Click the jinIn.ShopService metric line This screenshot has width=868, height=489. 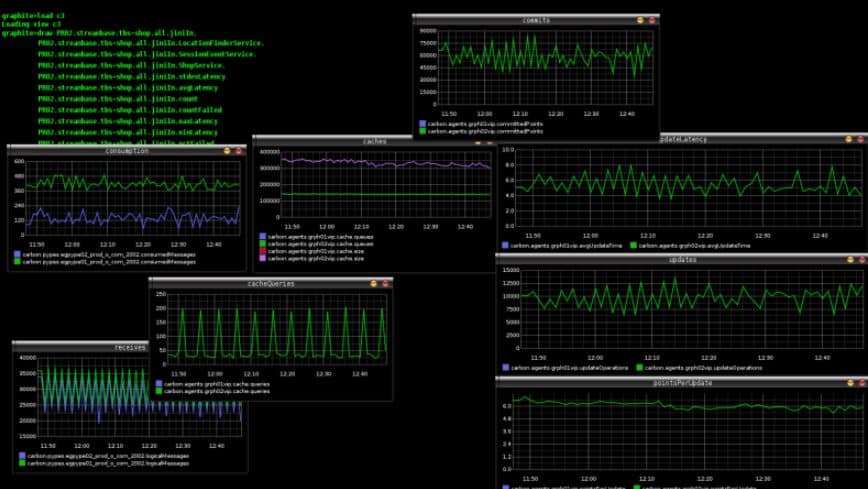tap(131, 65)
